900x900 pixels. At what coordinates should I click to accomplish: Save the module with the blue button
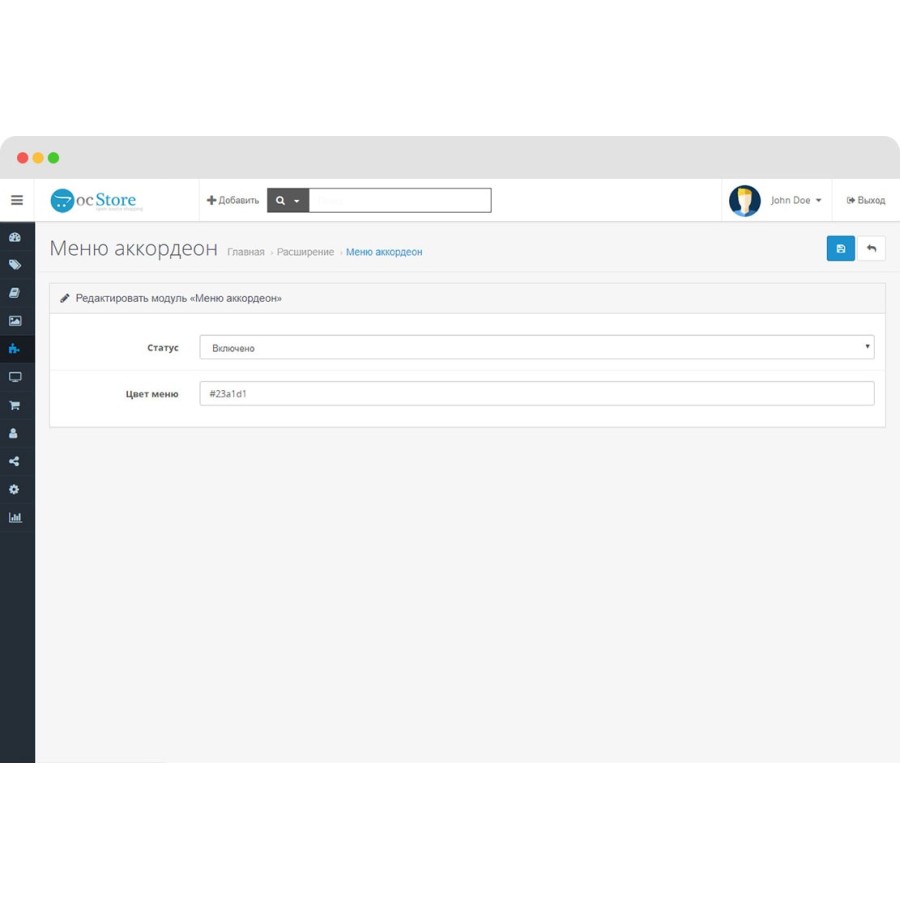(x=840, y=248)
